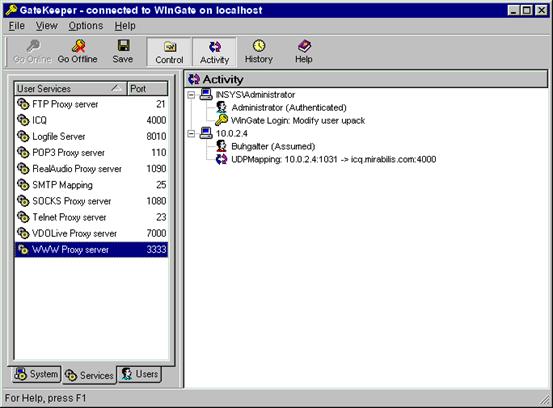
Task: Collapse the INSYS\Administrator tree node
Action: pos(191,95)
